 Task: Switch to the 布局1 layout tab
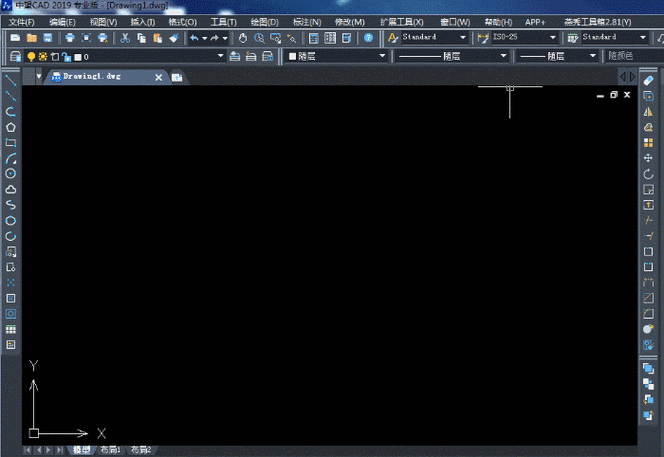110,450
